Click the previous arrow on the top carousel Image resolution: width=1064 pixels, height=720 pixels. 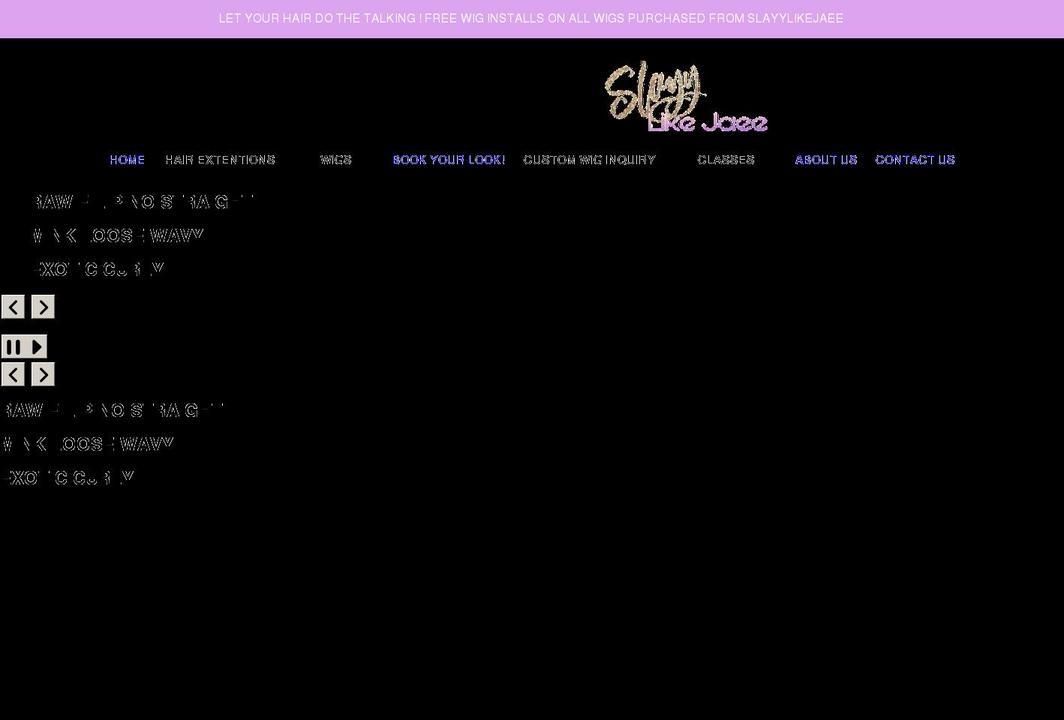12,307
